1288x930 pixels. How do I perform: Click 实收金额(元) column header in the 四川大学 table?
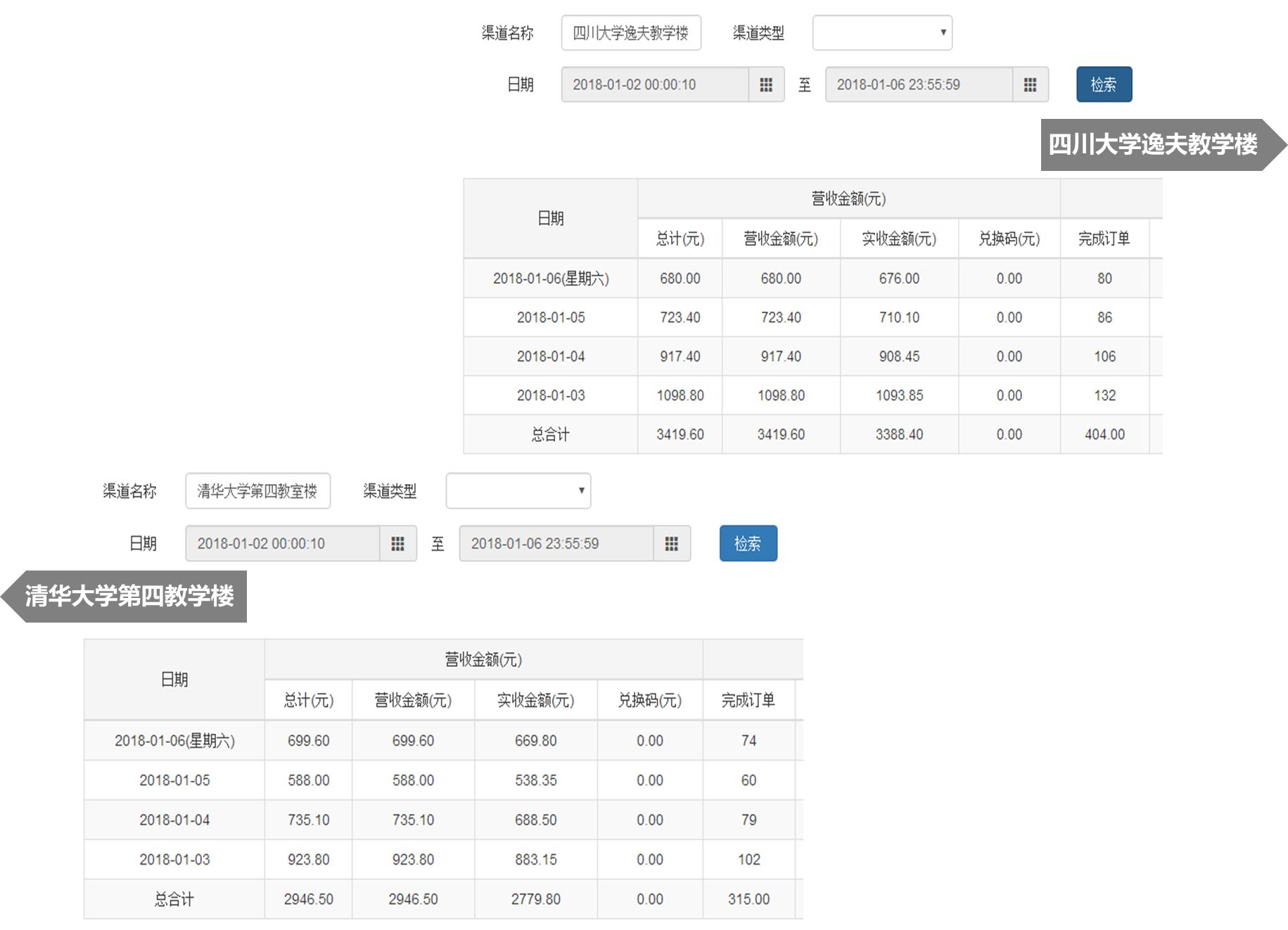coord(899,239)
